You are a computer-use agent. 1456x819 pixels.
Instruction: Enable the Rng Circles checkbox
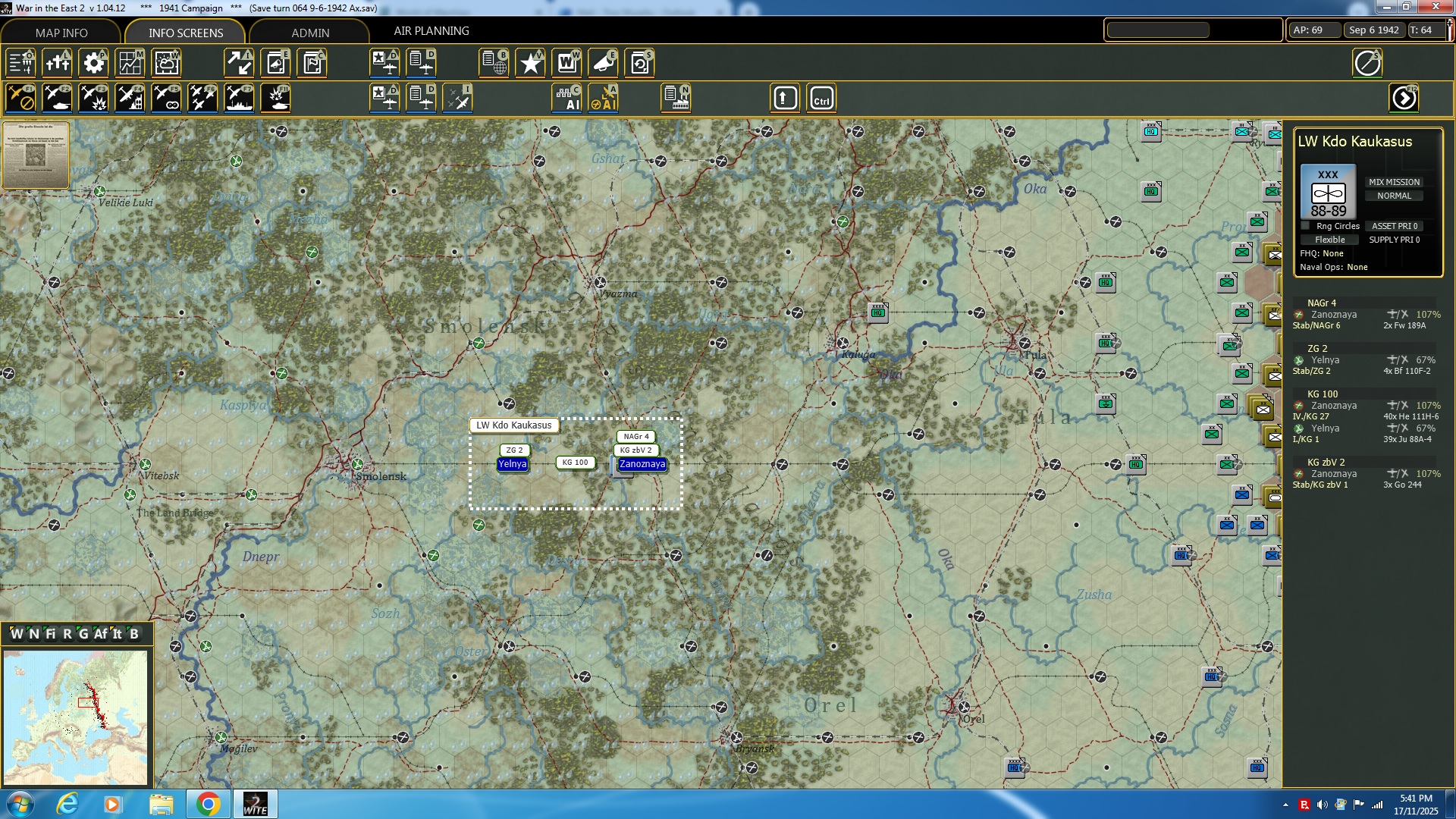coord(1305,226)
